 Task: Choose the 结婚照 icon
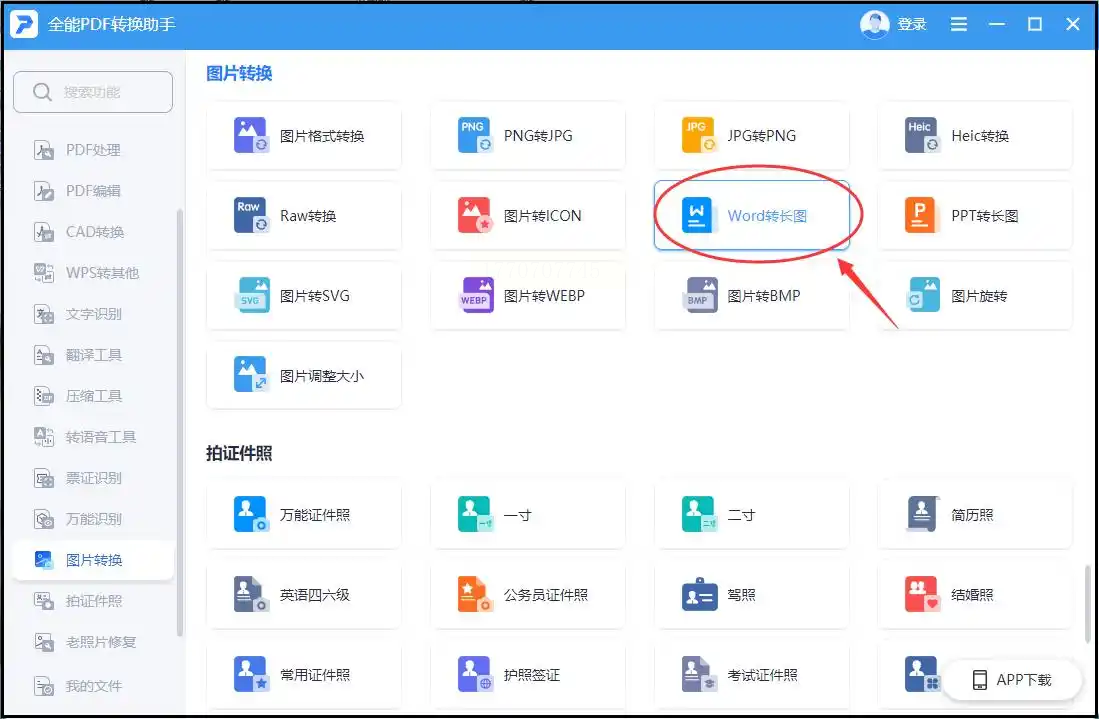[922, 594]
